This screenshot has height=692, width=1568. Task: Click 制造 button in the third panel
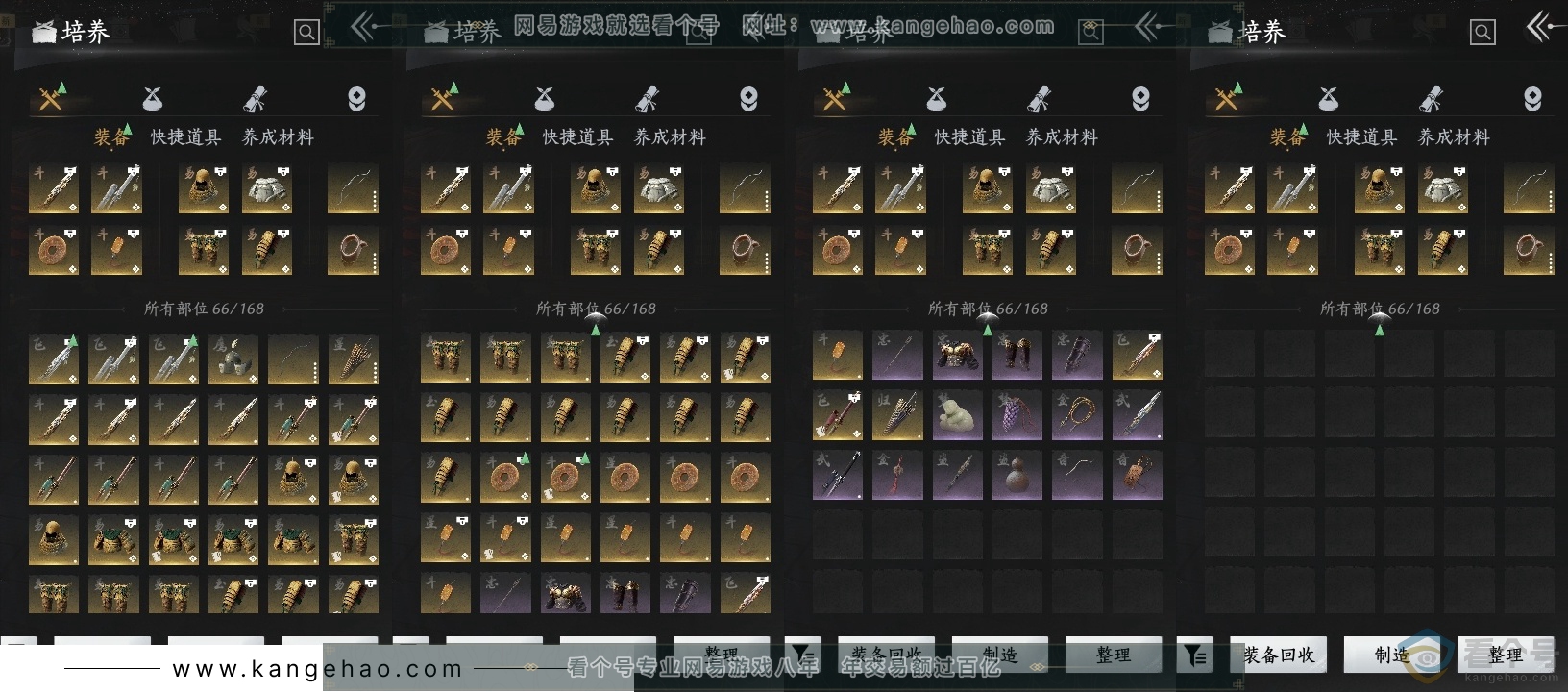1000,655
